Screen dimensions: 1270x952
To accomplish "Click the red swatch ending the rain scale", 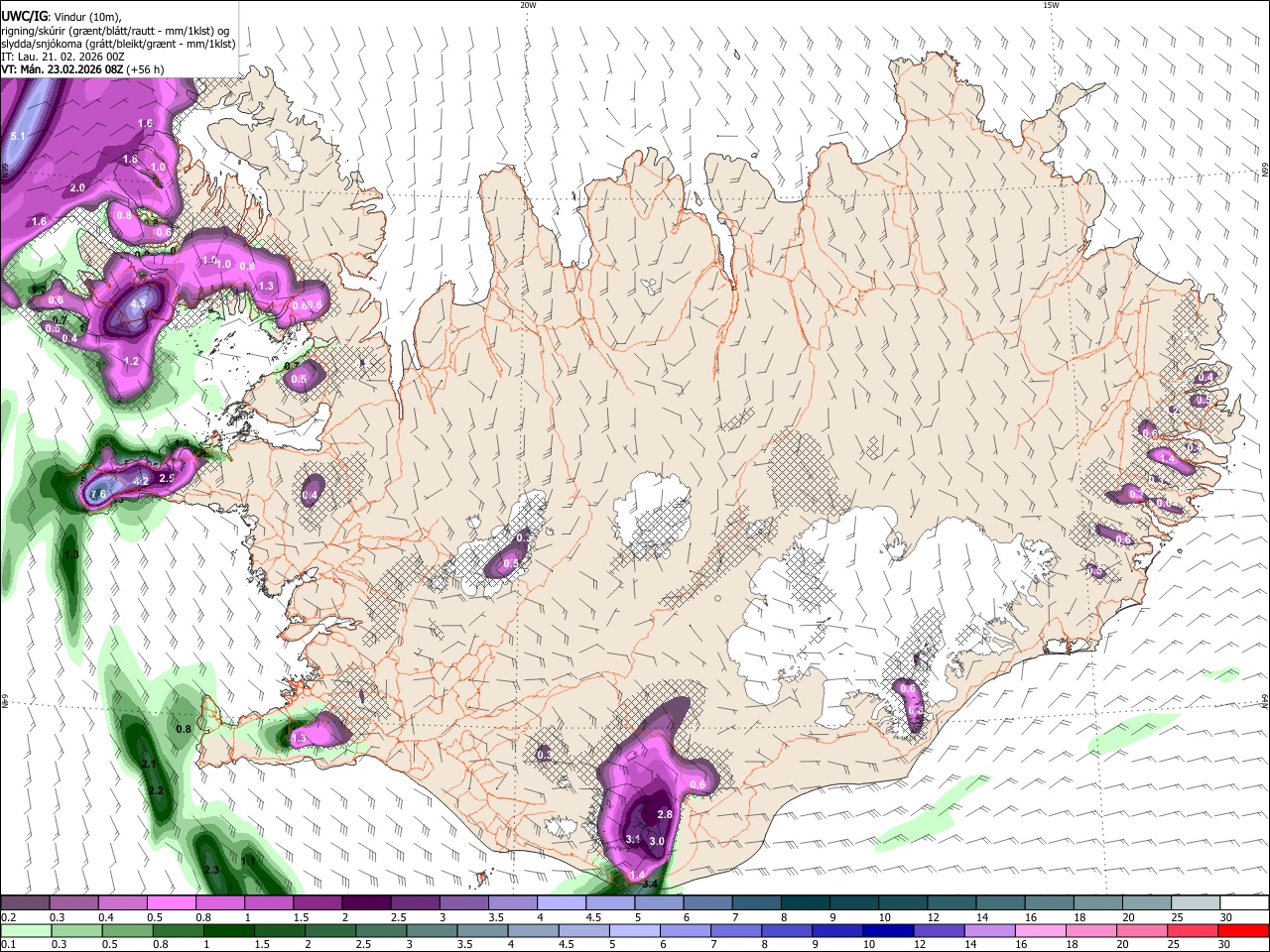I will click(x=1245, y=930).
